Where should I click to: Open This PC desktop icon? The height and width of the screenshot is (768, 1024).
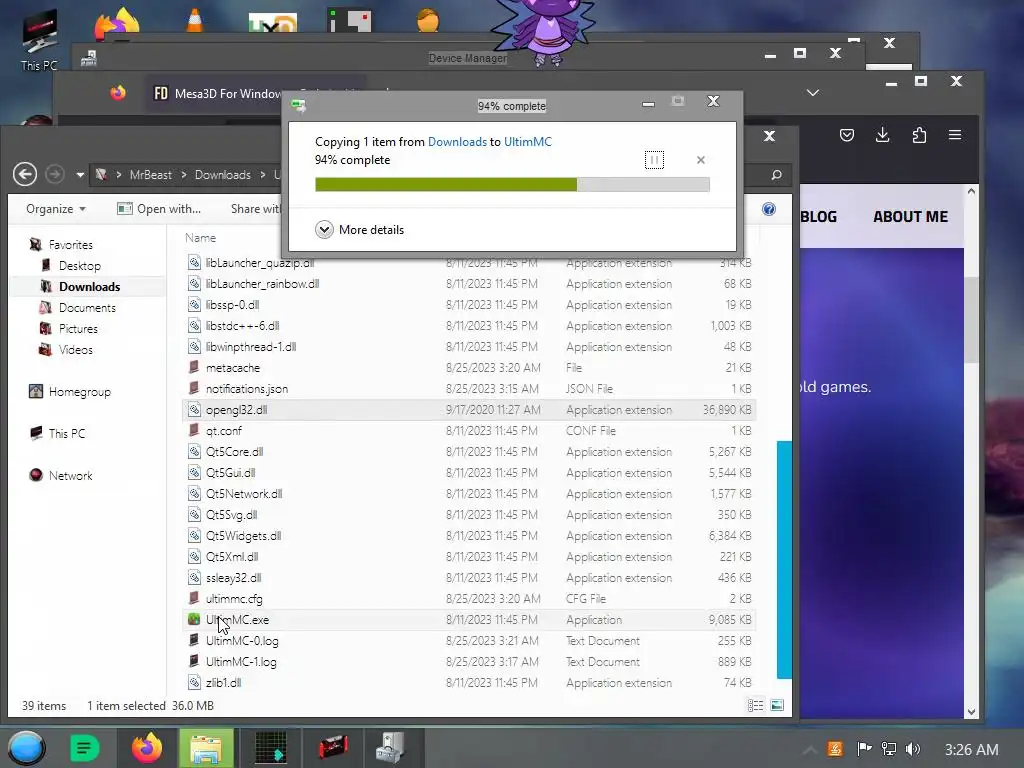tap(39, 40)
